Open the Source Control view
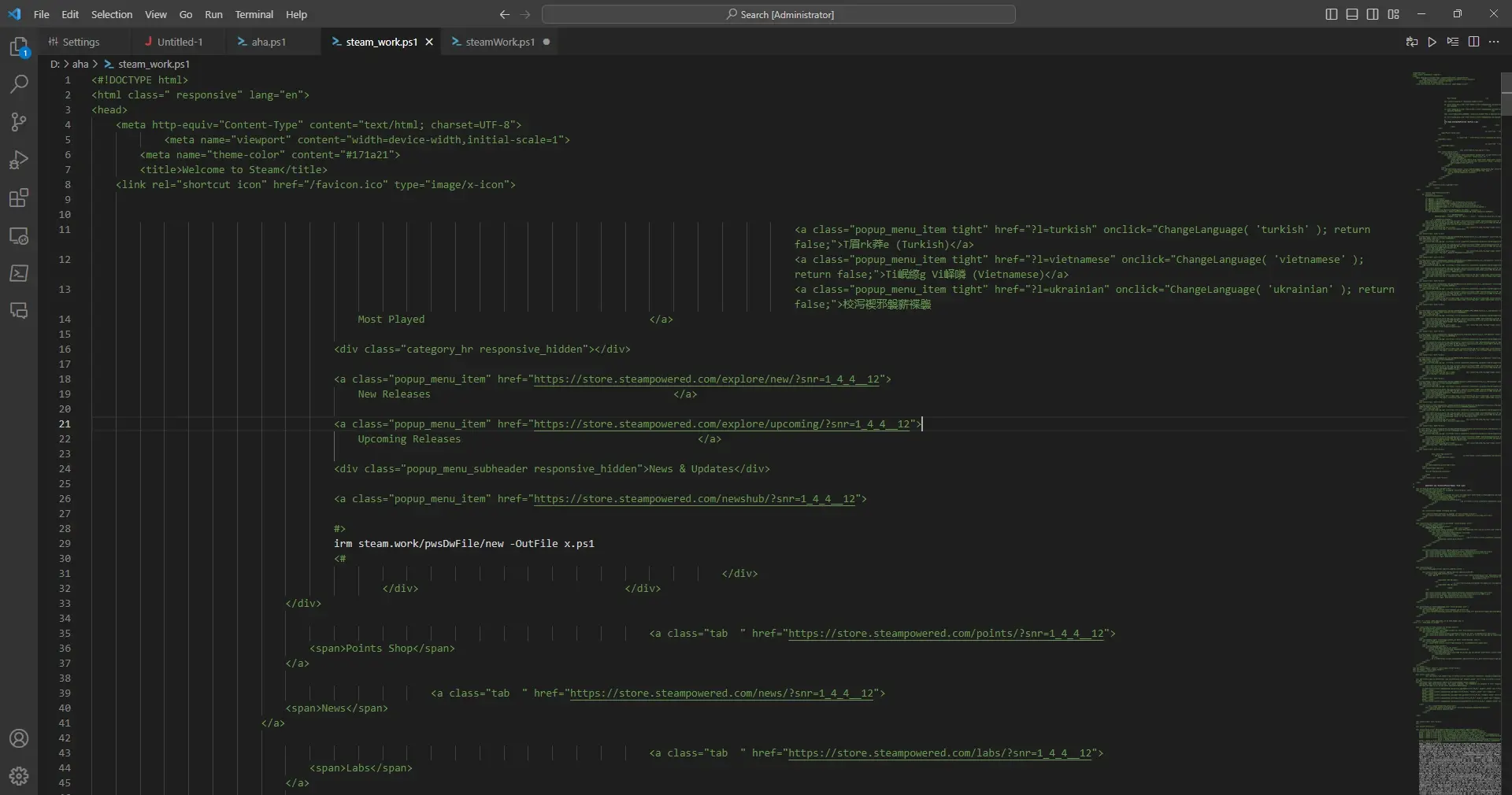 tap(19, 121)
